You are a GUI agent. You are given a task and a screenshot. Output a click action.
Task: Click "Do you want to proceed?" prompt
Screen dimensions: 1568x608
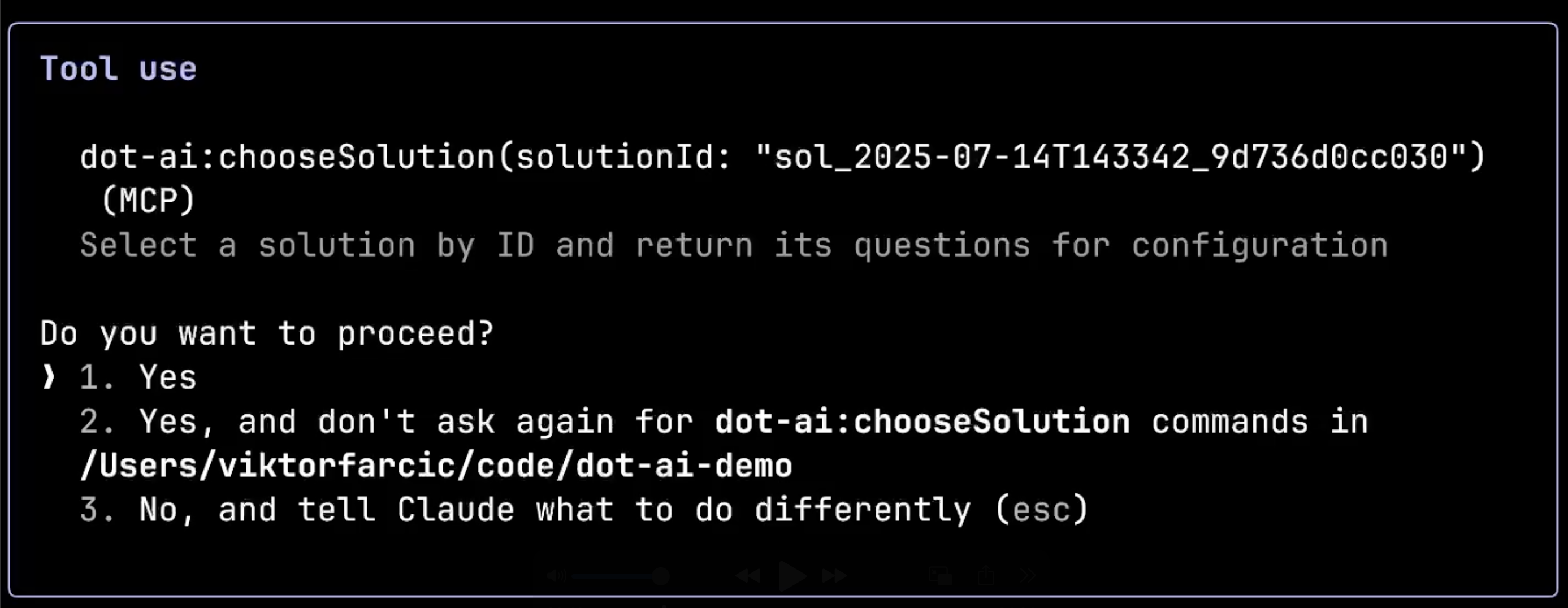pos(267,333)
